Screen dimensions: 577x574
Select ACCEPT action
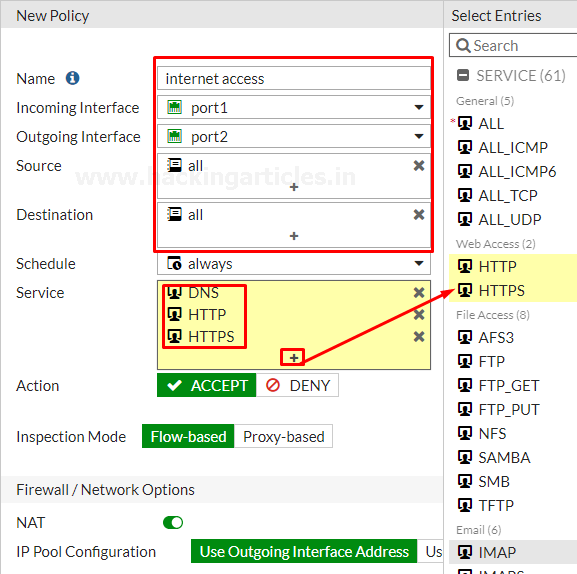pyautogui.click(x=206, y=385)
